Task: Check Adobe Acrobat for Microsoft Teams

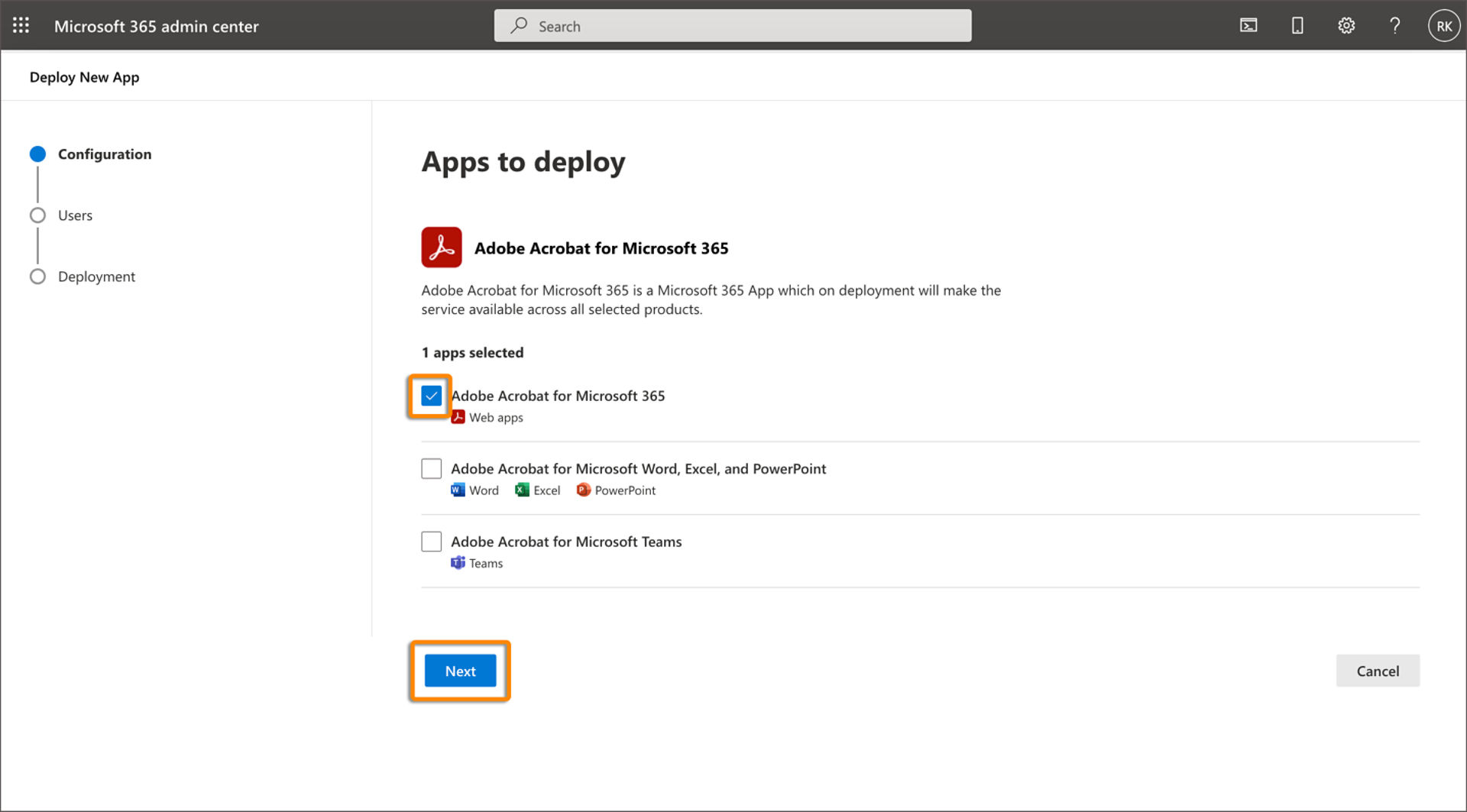Action: (431, 542)
